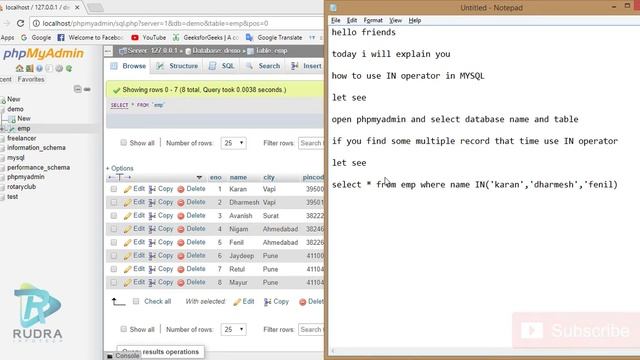Expand the freelancer database node
The image size is (640, 360).
(2, 139)
